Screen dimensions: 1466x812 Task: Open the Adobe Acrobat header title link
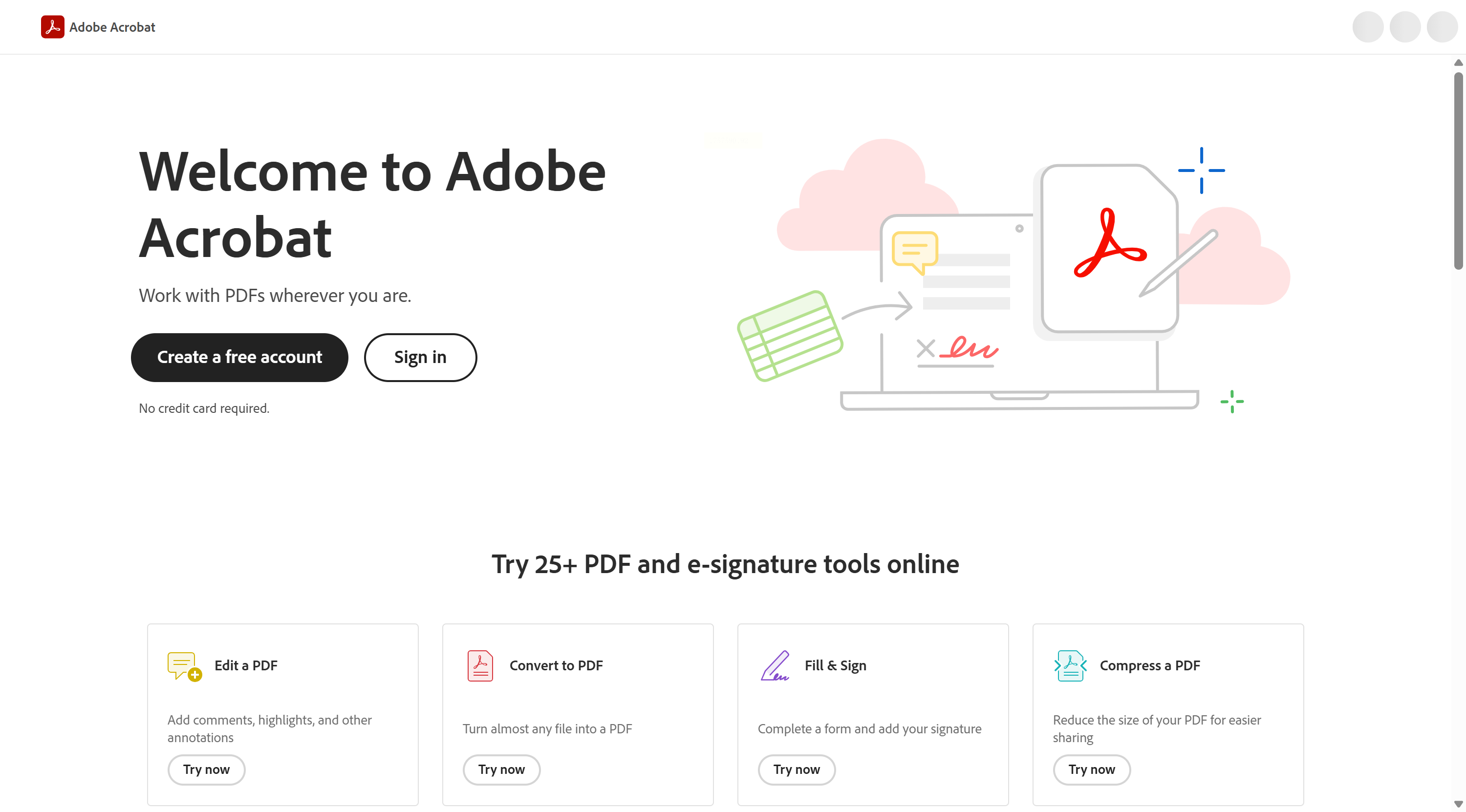[x=112, y=27]
